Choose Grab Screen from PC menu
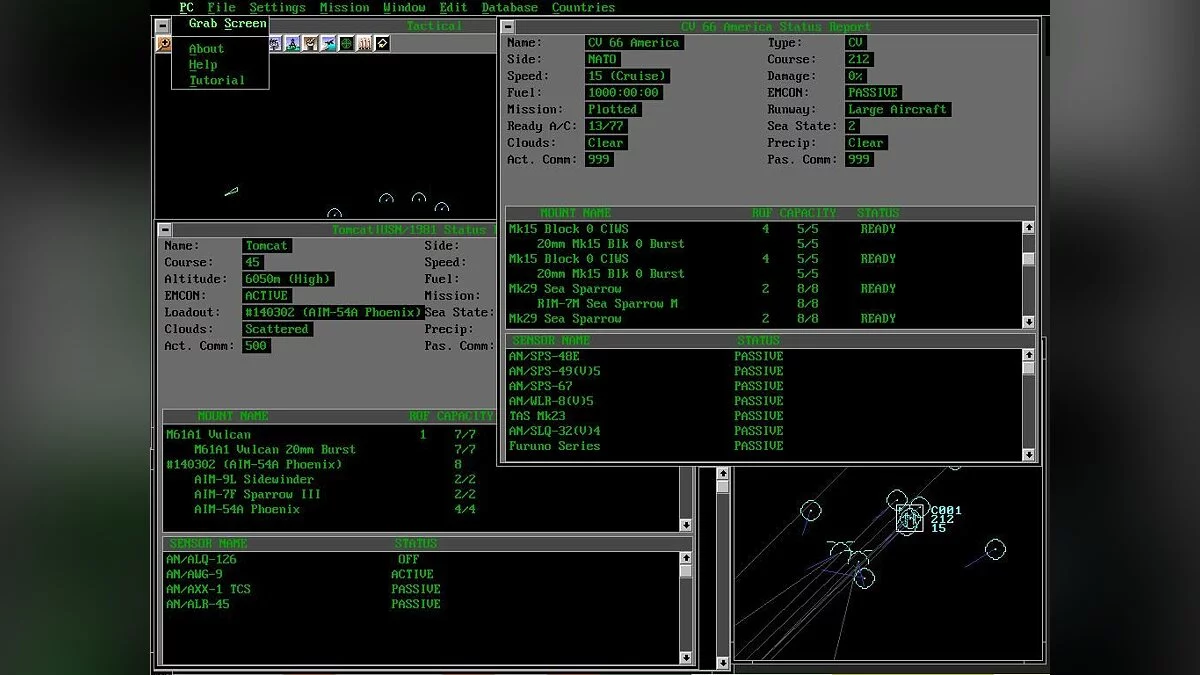The height and width of the screenshot is (675, 1200). 227,23
